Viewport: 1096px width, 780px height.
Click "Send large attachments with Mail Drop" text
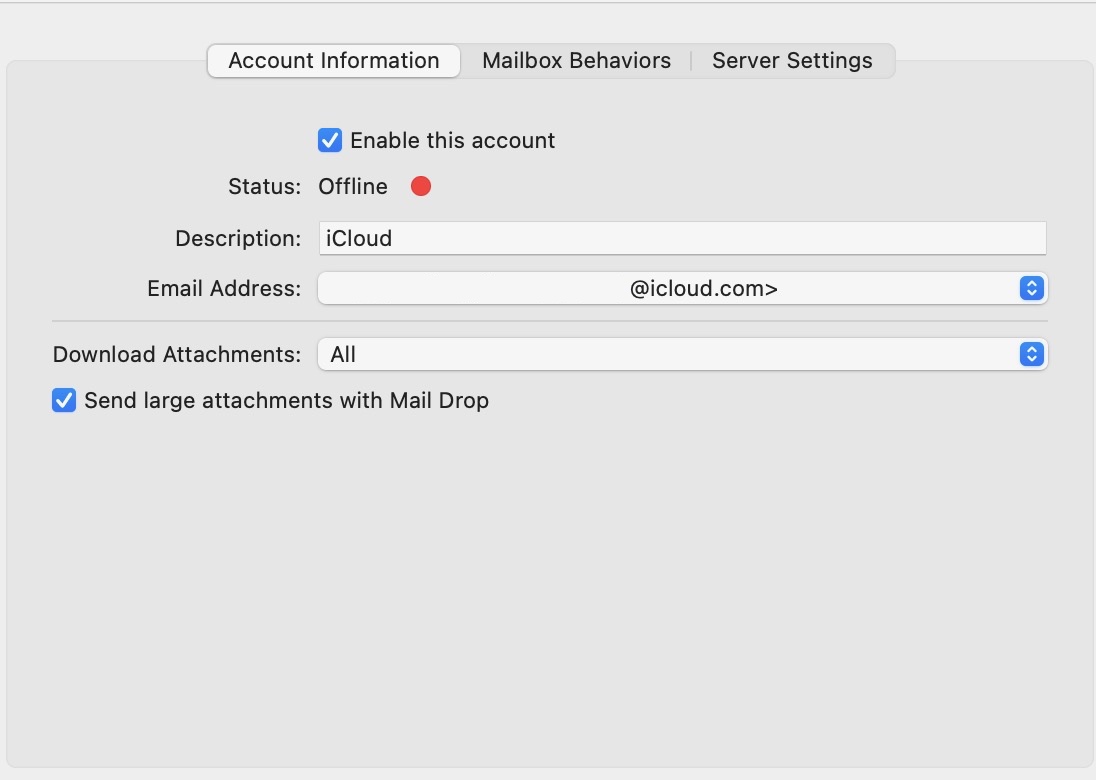(286, 401)
